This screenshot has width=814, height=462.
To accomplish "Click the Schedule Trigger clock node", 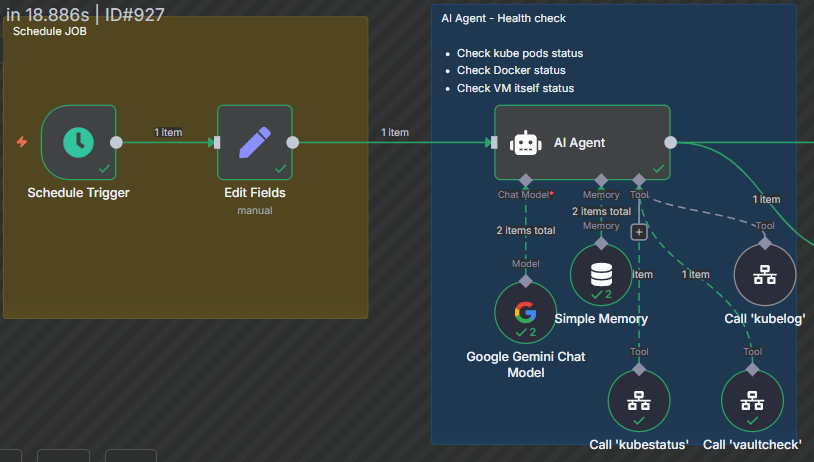I will [x=78, y=142].
